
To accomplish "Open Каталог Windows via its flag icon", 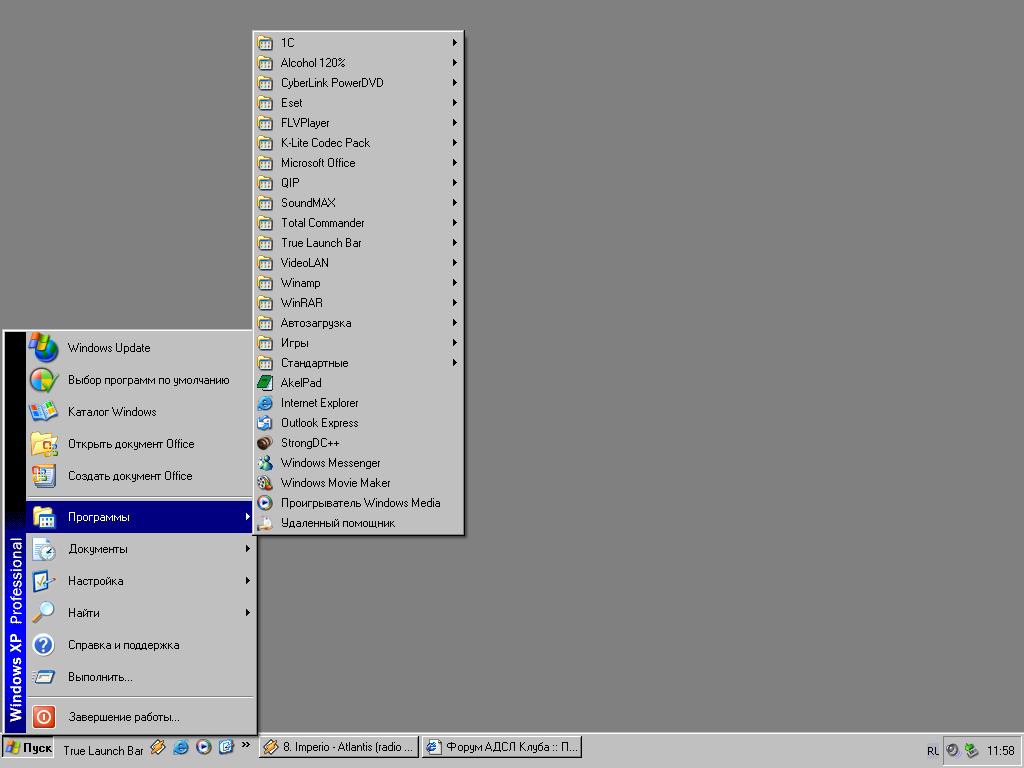I will (x=43, y=411).
